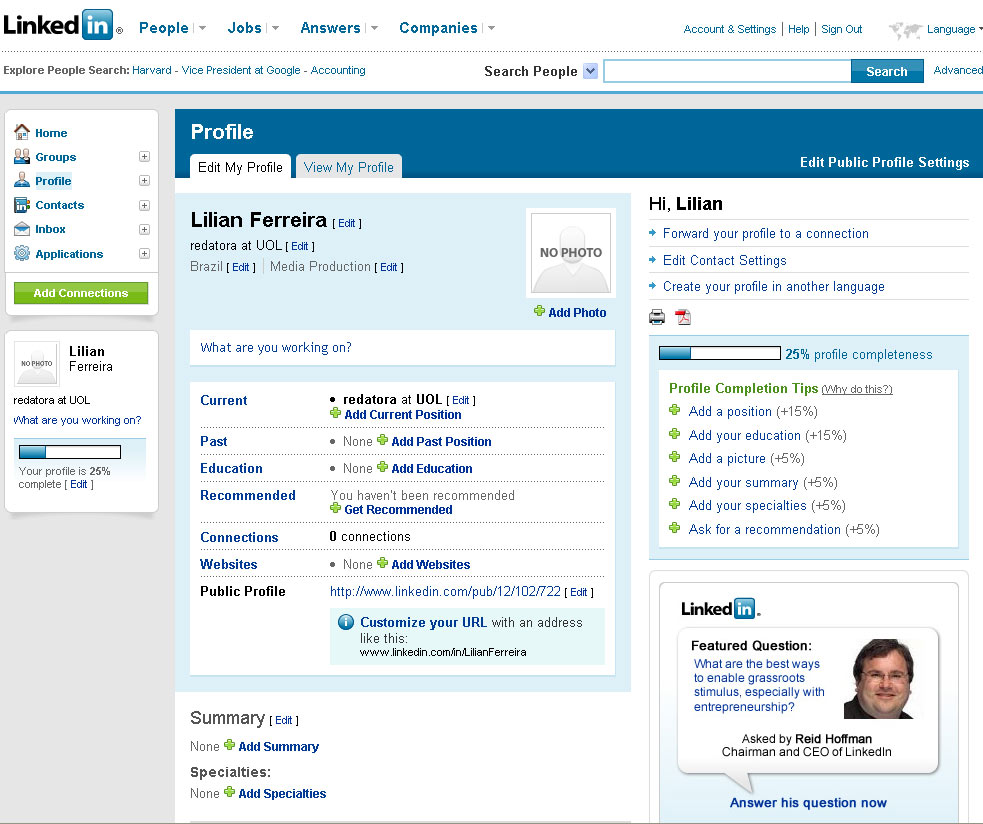Open the Jobs menu dropdown arrow
The width and height of the screenshot is (983, 824).
pos(275,28)
